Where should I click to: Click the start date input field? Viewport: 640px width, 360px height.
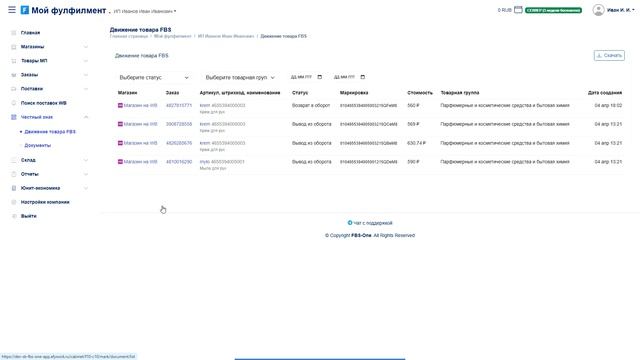coord(306,77)
